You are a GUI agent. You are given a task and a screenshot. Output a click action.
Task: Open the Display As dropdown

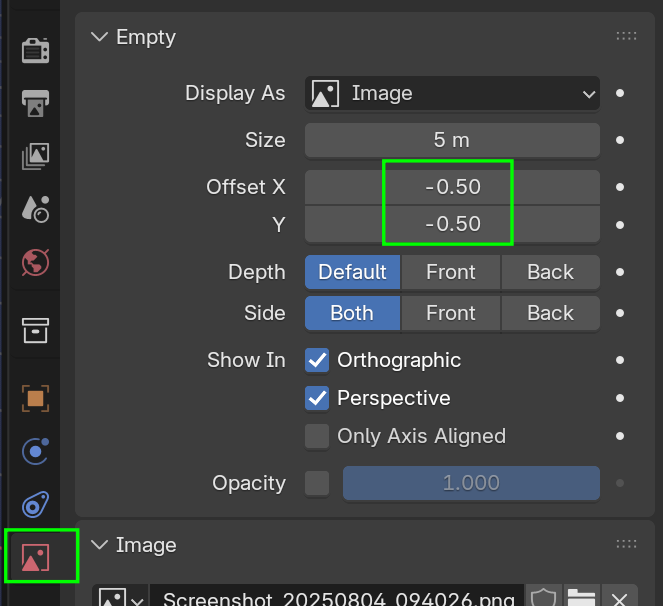(x=452, y=94)
